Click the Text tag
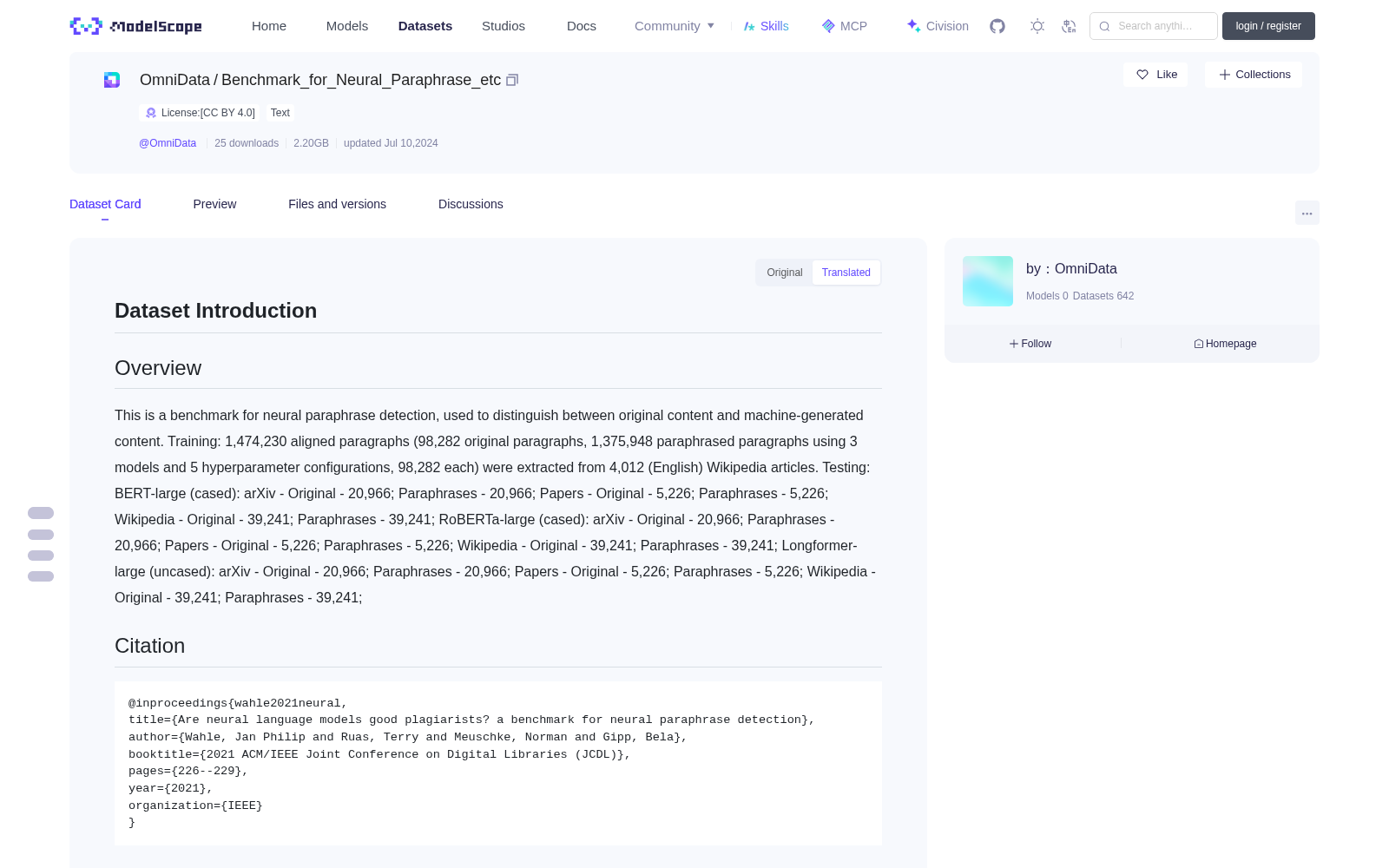1389x868 pixels. pos(280,113)
